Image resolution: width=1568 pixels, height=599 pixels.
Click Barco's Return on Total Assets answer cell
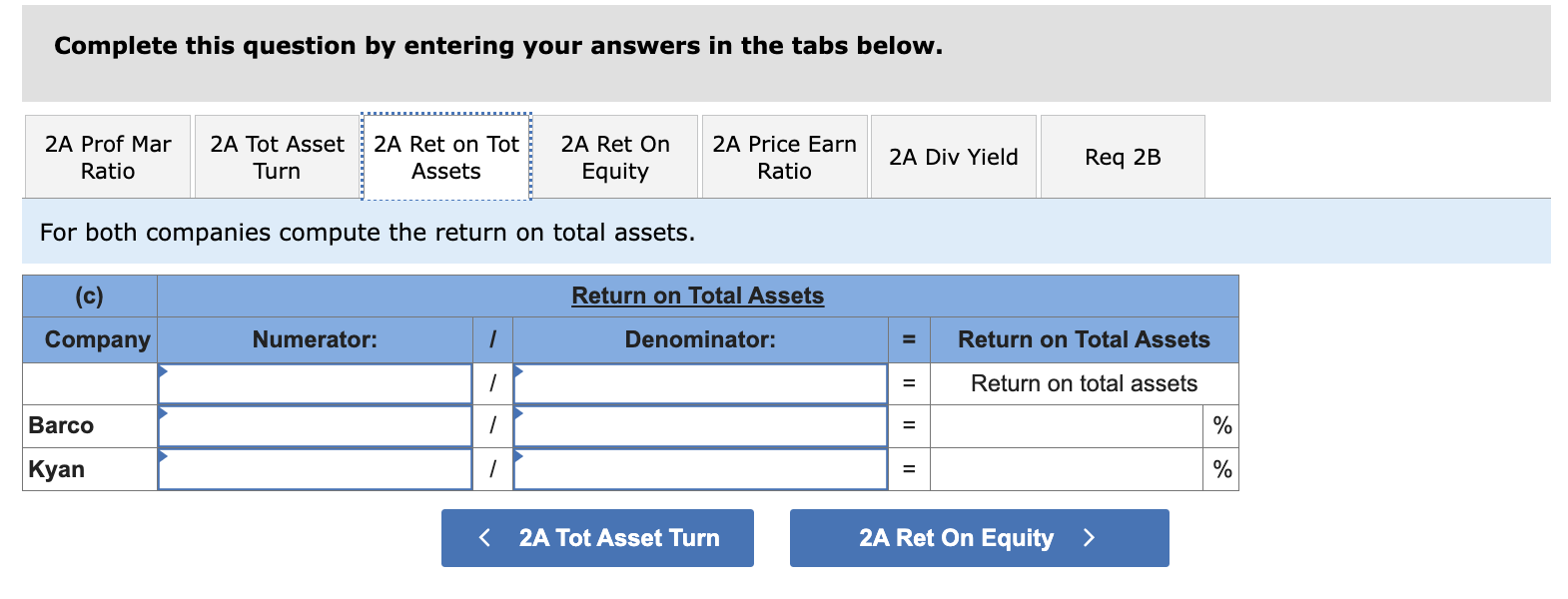pyautogui.click(x=1067, y=425)
